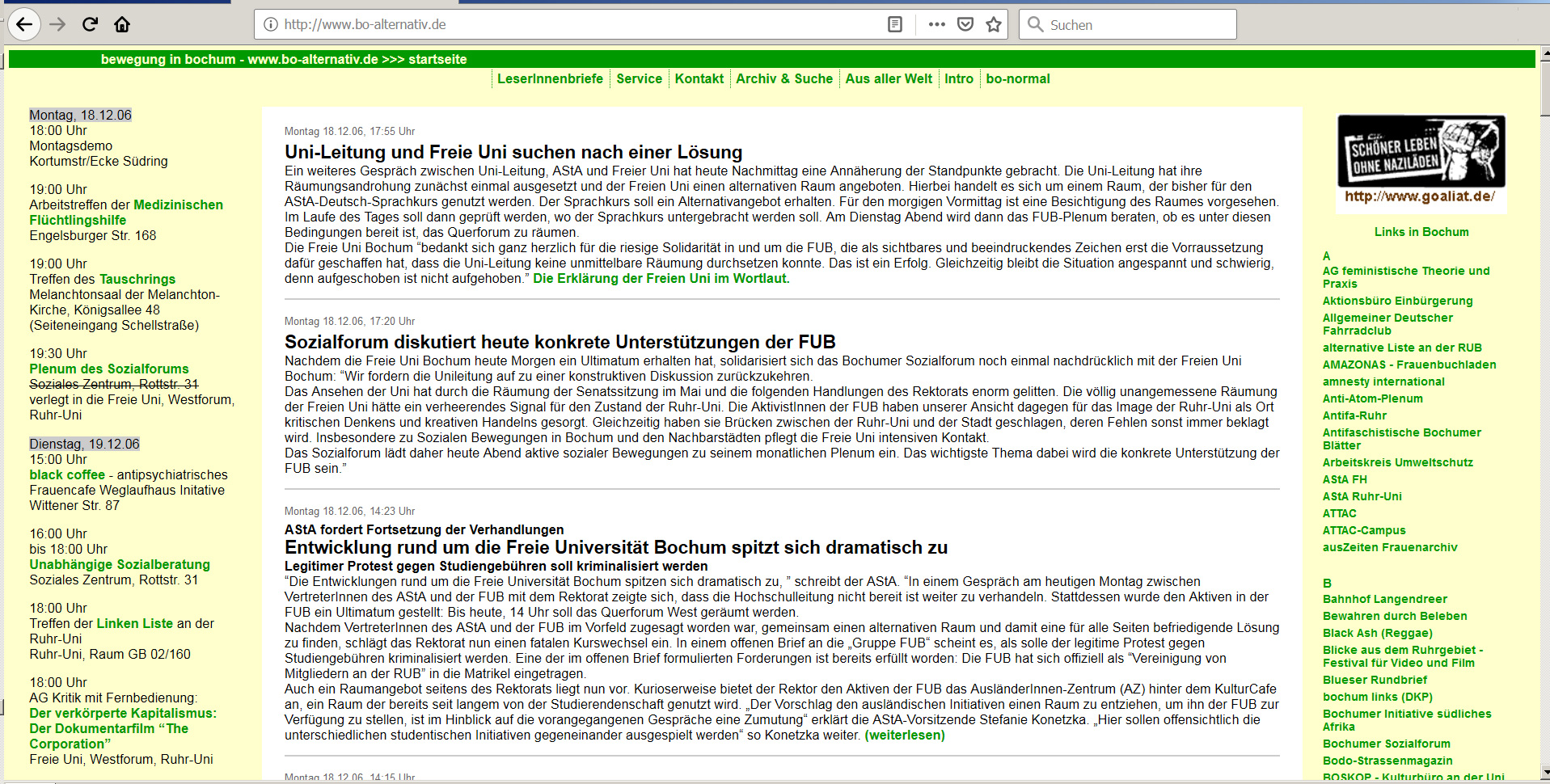Click the forward navigation arrow
Image resolution: width=1550 pixels, height=784 pixels.
tap(57, 24)
